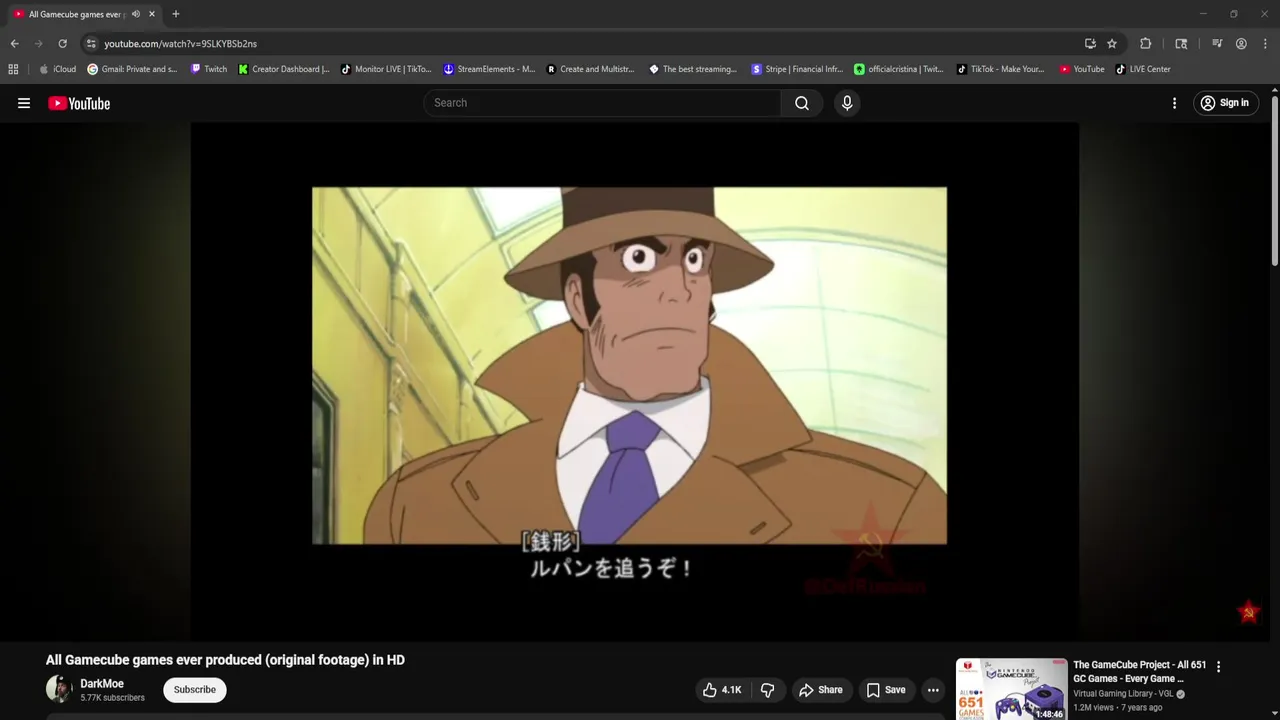The height and width of the screenshot is (720, 1280).
Task: Open the Creator Dashboard bookmark
Action: (284, 69)
